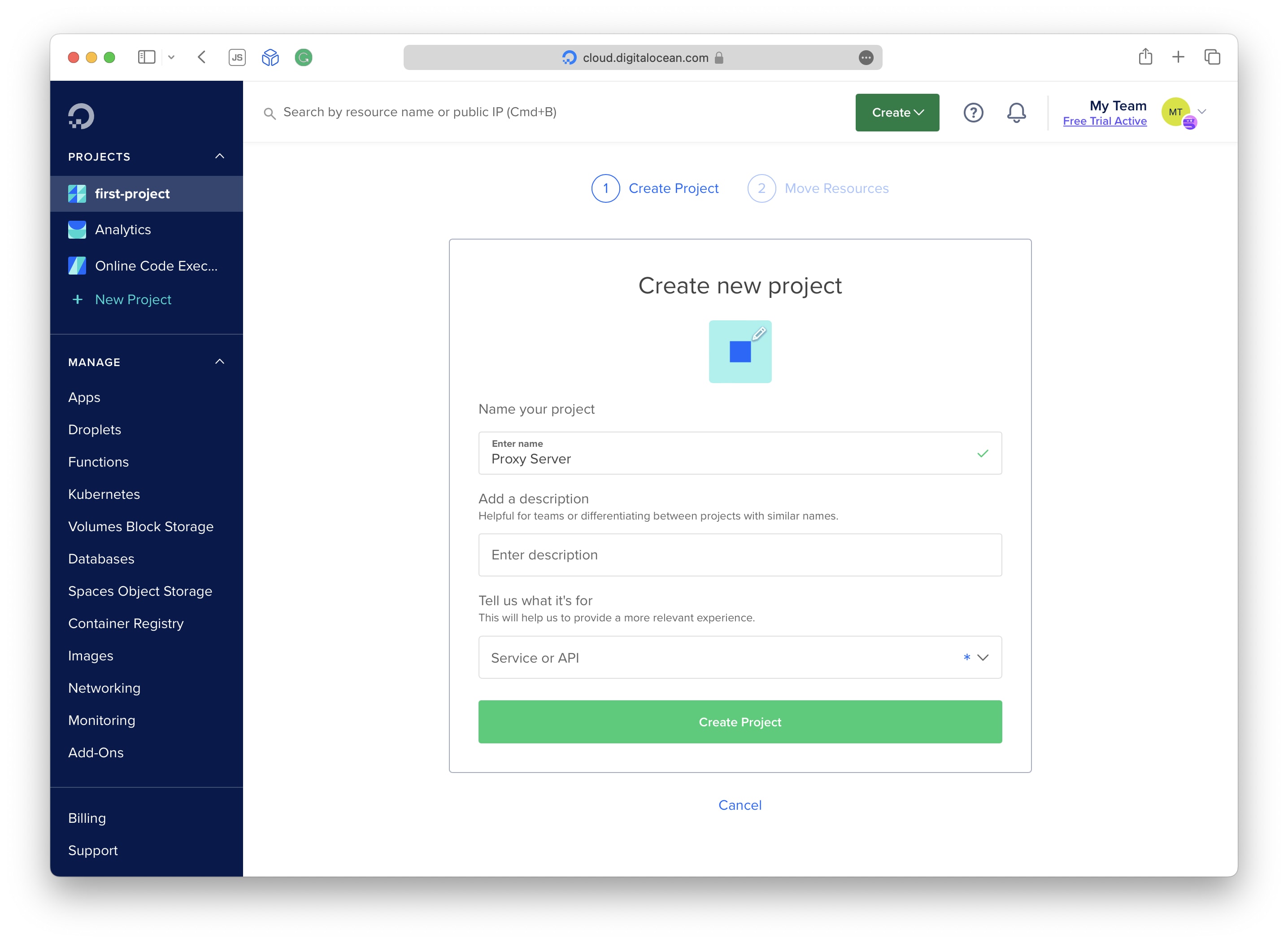The height and width of the screenshot is (943, 1288).
Task: Open Kubernetes section
Action: tap(104, 494)
